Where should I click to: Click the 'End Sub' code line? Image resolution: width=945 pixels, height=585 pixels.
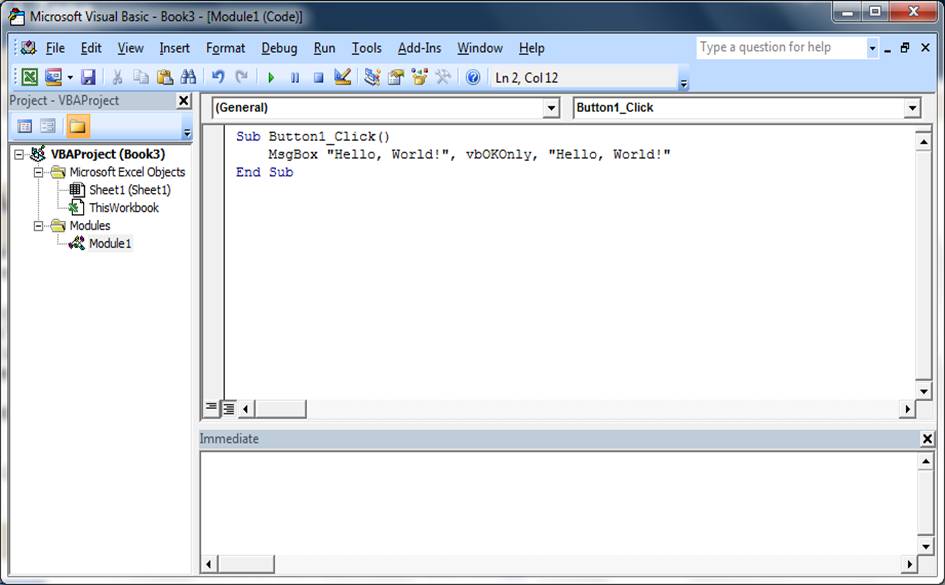click(265, 172)
